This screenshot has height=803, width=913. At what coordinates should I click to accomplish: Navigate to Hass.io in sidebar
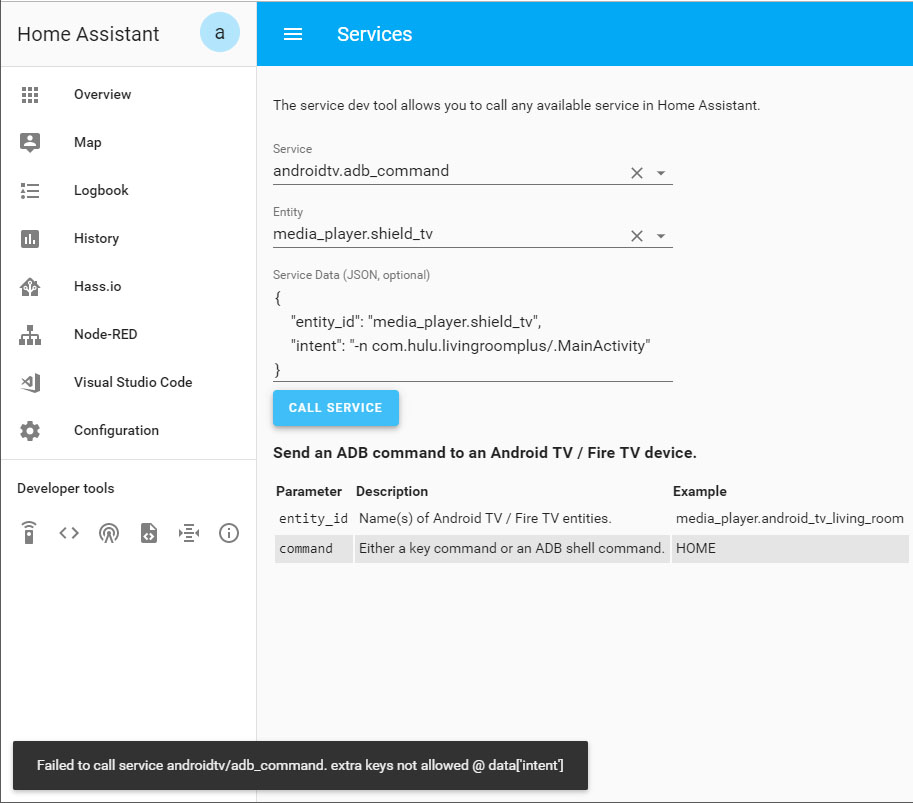click(x=128, y=286)
